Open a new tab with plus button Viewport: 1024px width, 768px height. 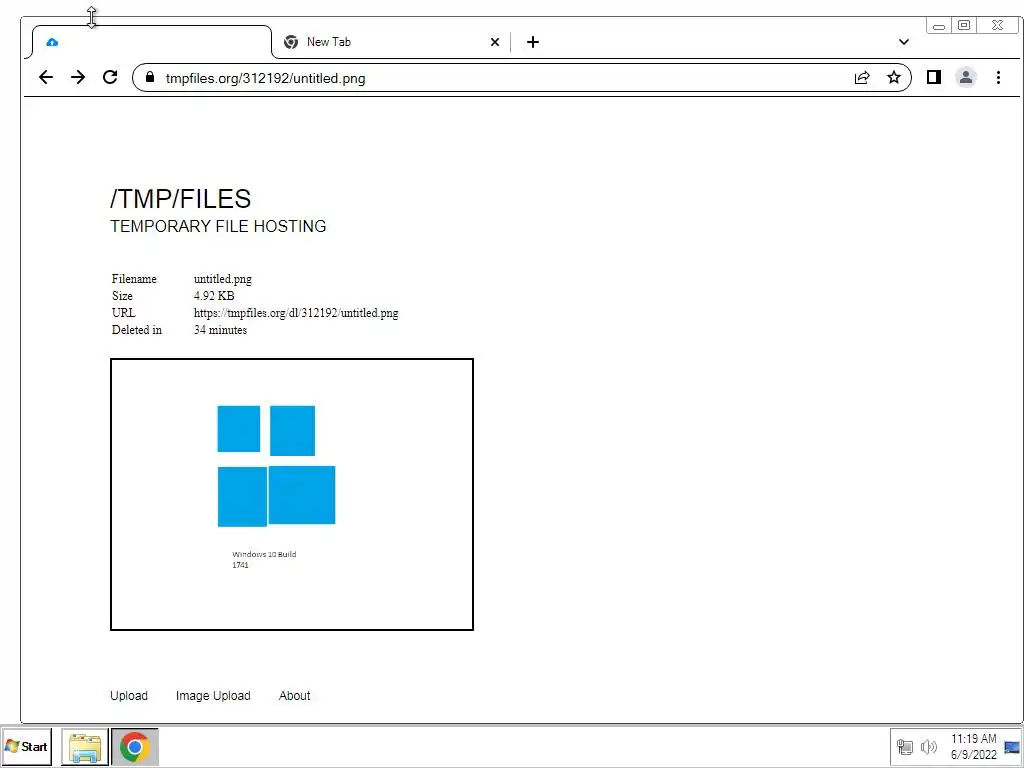533,42
